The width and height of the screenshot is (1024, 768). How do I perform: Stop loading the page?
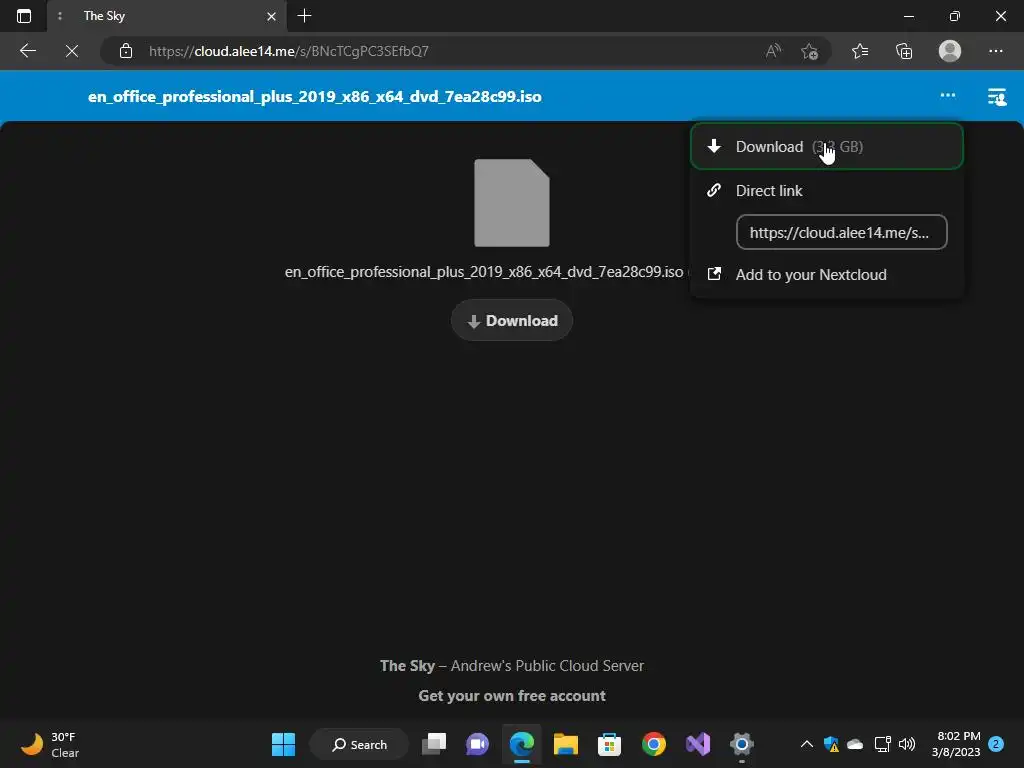[72, 51]
